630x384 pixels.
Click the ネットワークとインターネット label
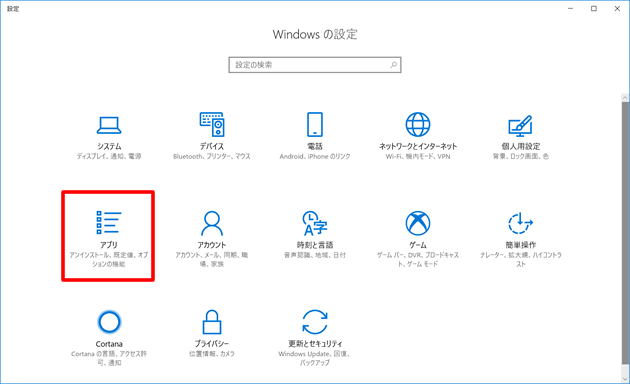pos(418,146)
